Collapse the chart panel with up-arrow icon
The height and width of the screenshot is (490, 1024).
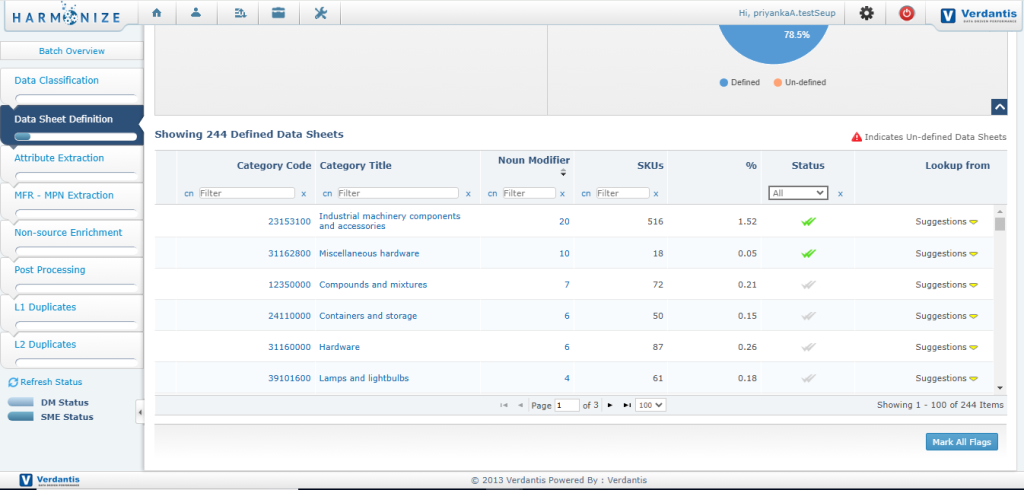tap(998, 107)
